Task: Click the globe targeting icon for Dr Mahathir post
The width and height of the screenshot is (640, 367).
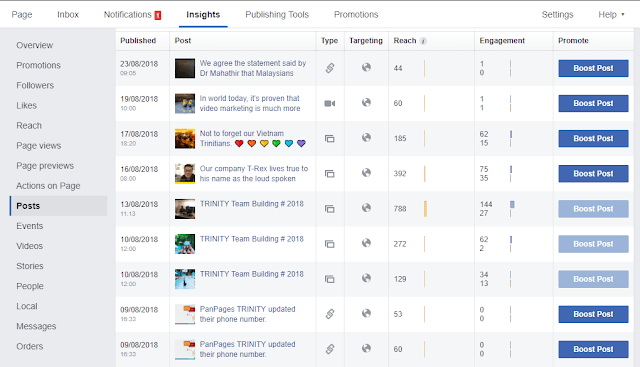Action: (366, 67)
